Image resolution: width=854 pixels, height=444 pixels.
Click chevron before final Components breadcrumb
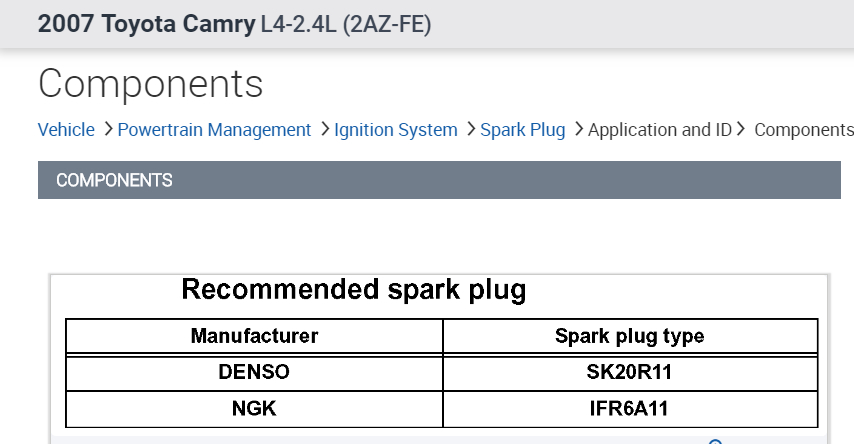click(x=742, y=130)
